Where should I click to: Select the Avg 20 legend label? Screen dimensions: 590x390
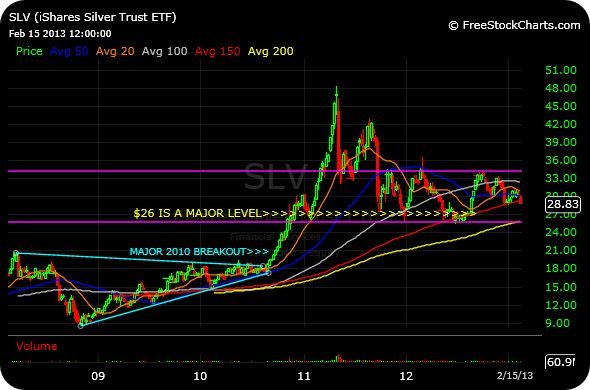tap(115, 51)
